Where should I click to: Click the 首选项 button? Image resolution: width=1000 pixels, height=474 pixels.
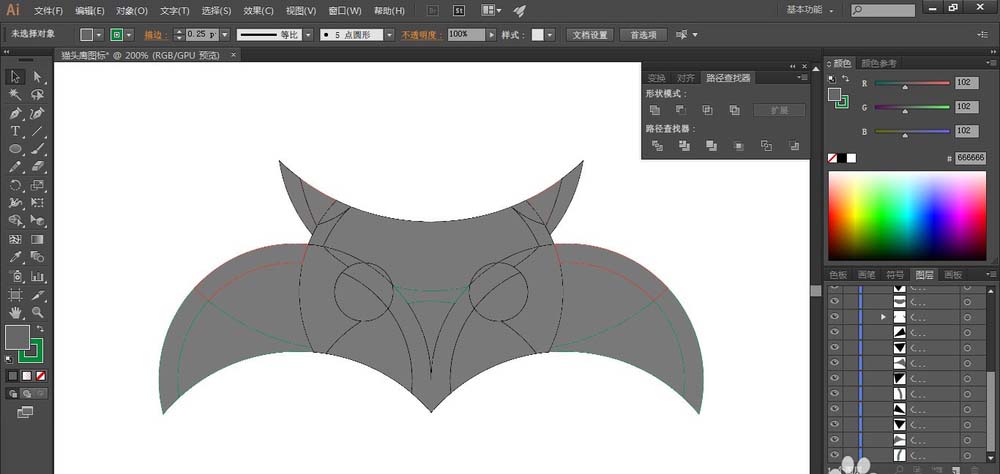point(641,34)
